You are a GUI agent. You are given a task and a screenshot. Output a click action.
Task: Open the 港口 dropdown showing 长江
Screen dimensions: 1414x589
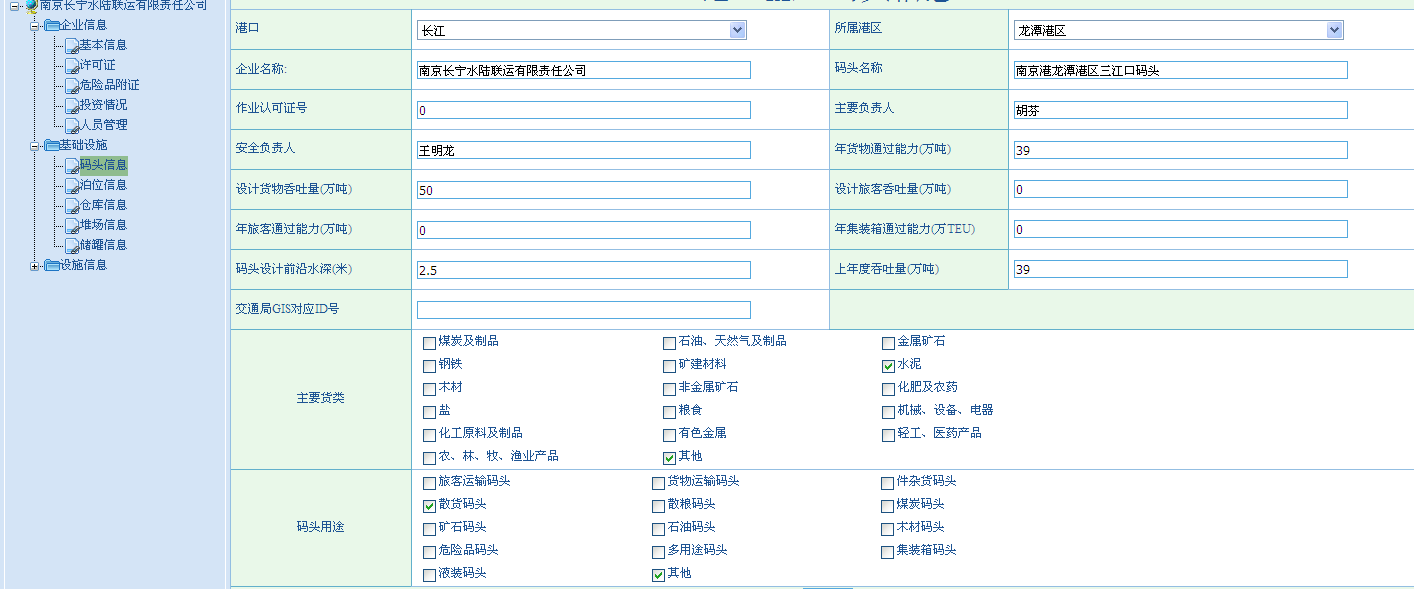pos(737,31)
